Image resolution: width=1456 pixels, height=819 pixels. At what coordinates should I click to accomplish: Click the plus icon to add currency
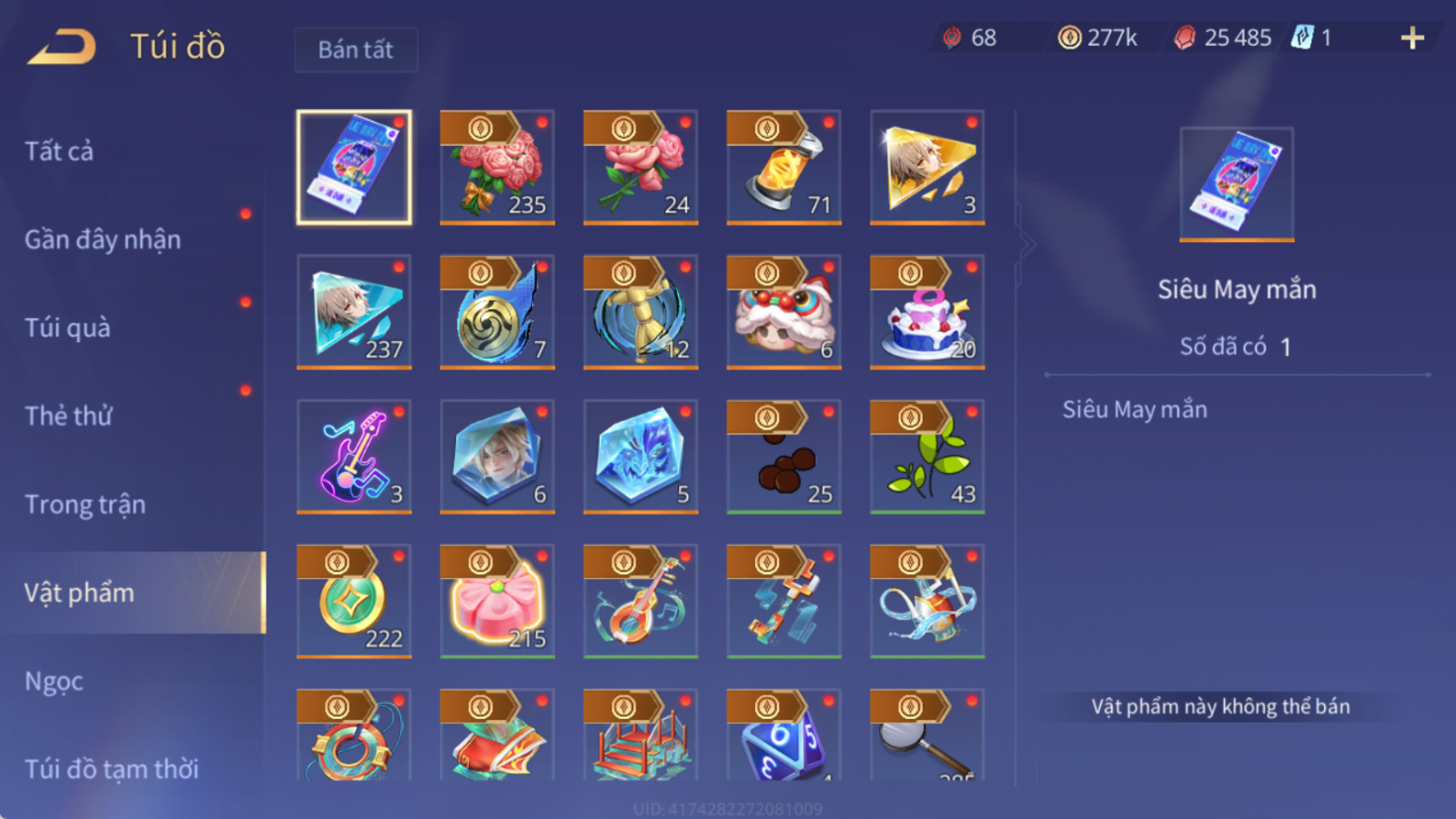(x=1412, y=38)
